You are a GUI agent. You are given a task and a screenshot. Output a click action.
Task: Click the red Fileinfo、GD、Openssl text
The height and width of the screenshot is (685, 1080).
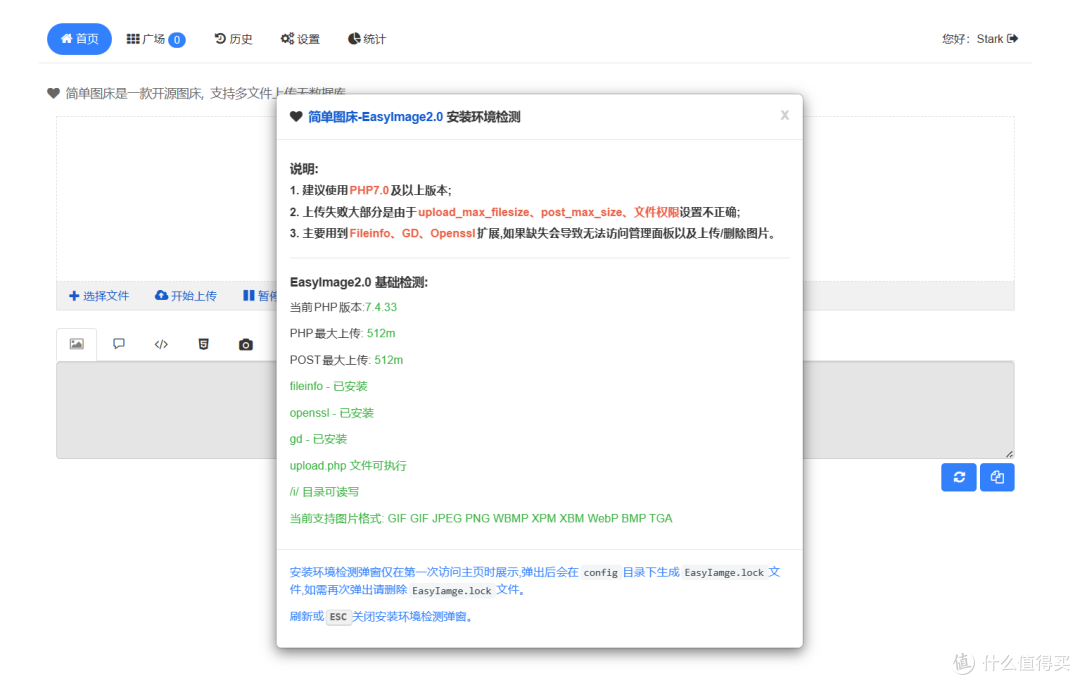(412, 234)
